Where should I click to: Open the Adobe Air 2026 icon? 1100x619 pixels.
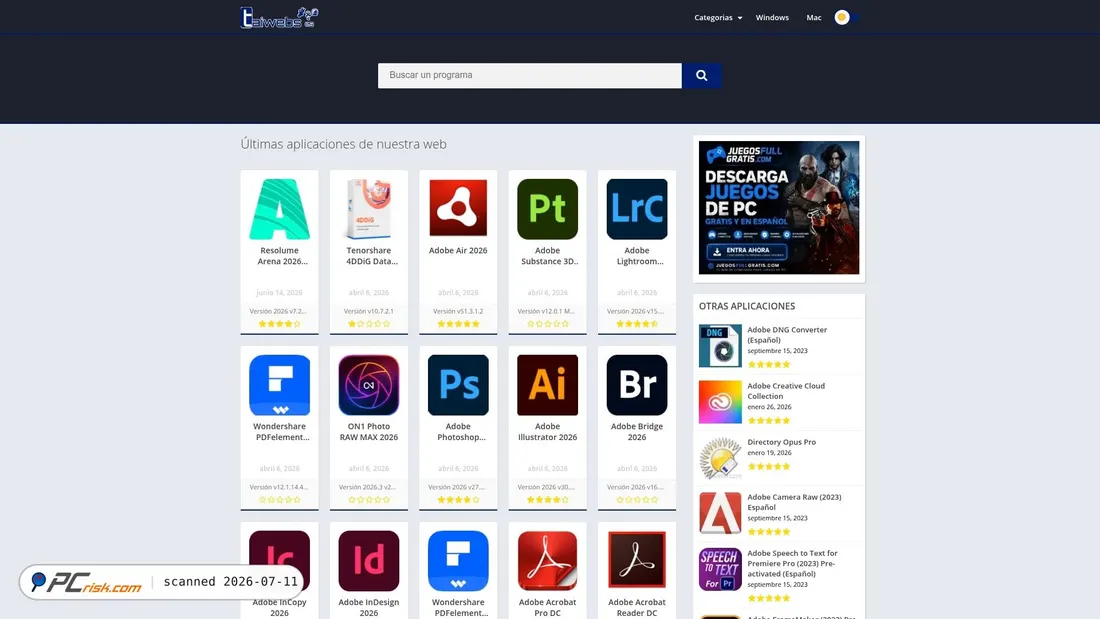click(458, 208)
